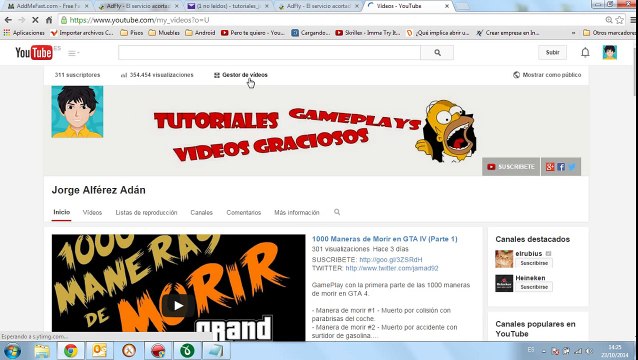Open notifications bell icon
The height and width of the screenshot is (360, 638).
point(585,52)
